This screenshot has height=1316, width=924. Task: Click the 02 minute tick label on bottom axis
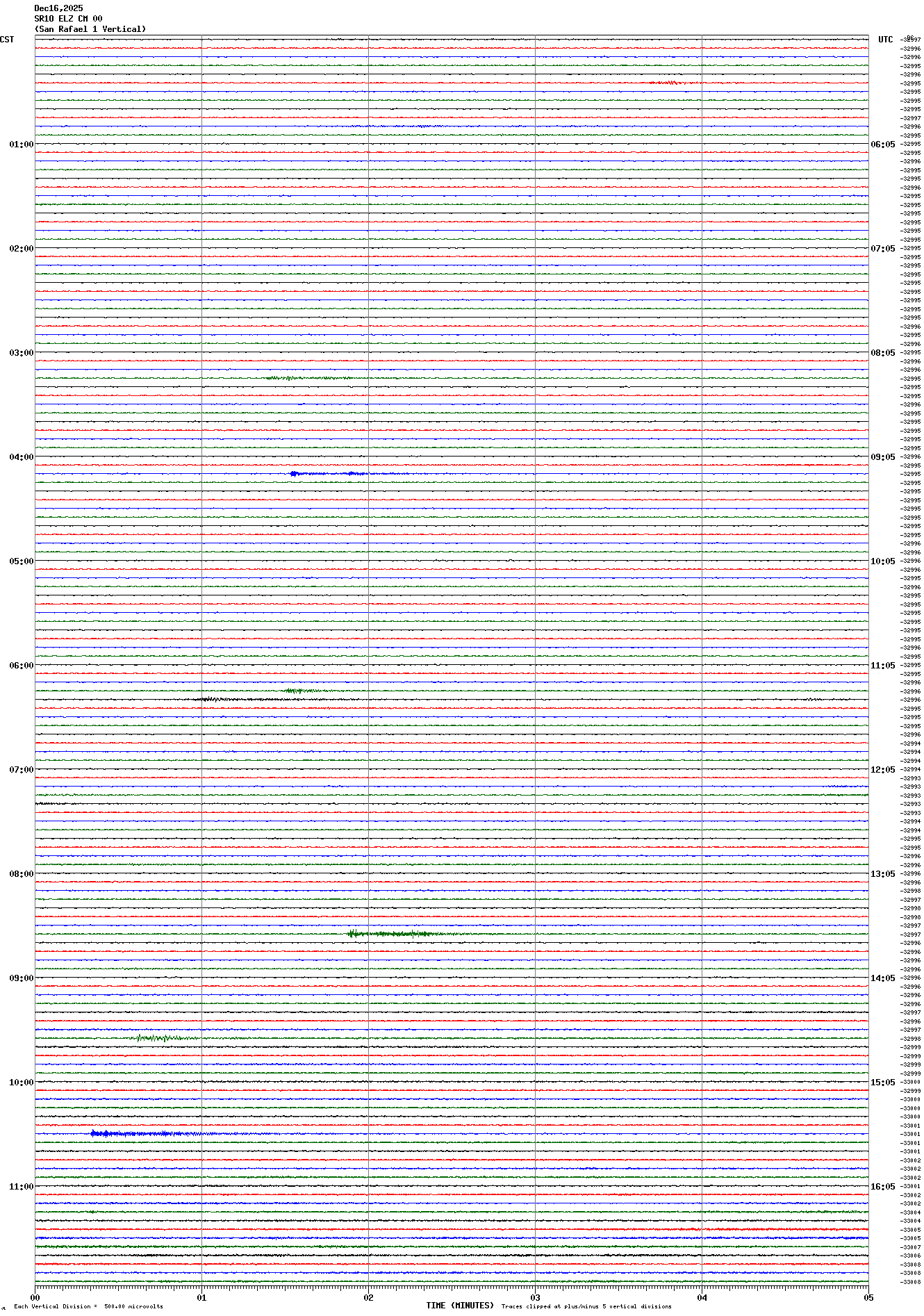(x=368, y=1297)
